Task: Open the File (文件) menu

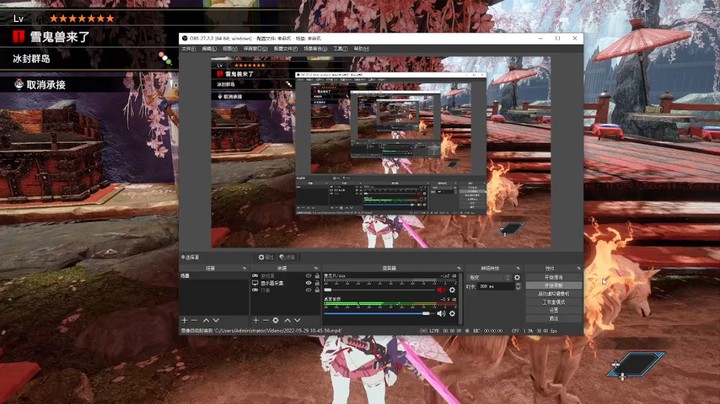Action: click(x=189, y=49)
